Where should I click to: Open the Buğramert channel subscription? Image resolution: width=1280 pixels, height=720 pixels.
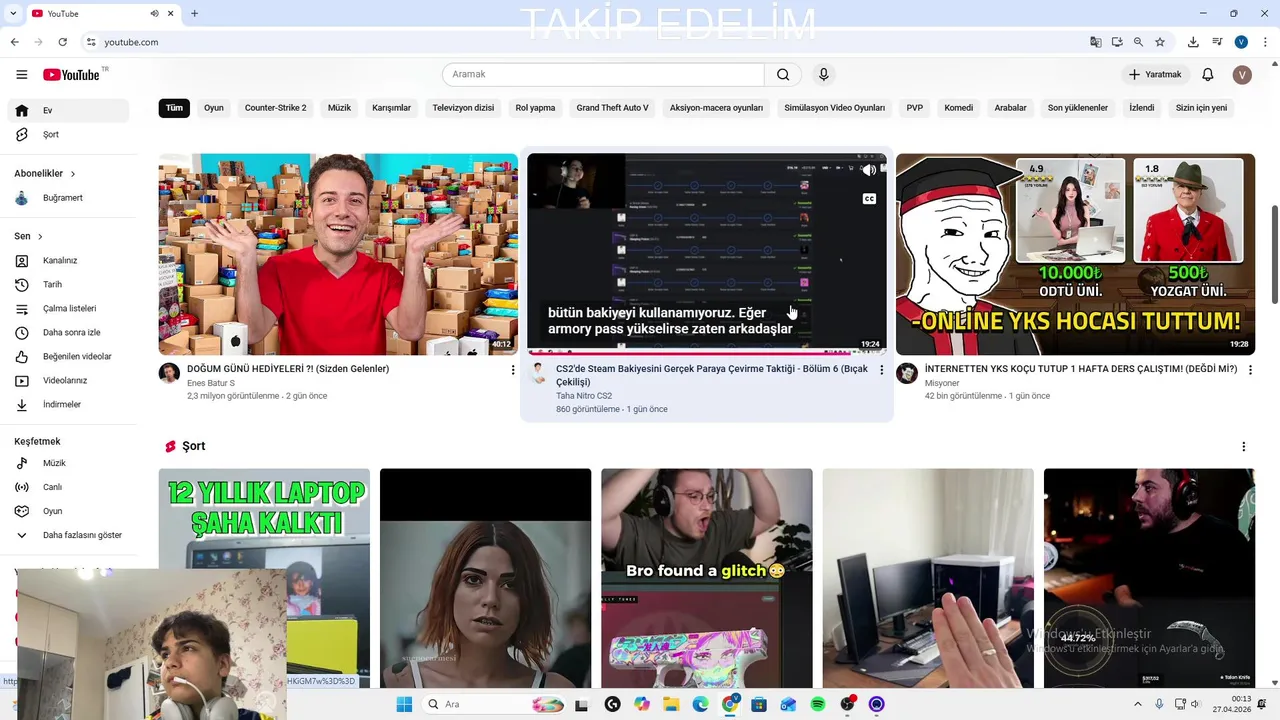point(68,198)
